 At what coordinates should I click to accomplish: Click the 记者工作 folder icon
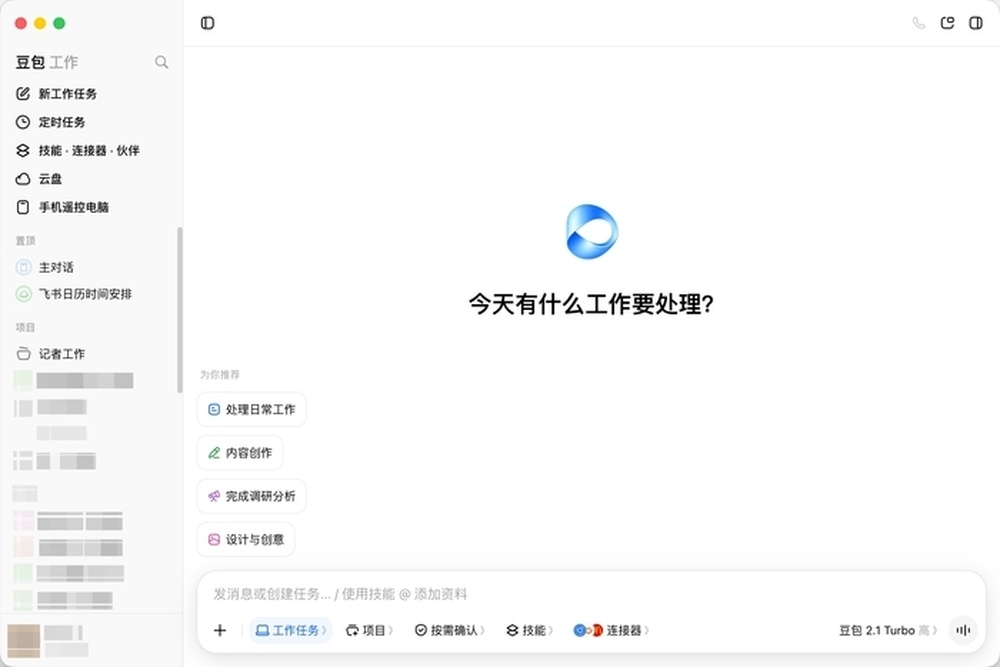[x=24, y=354]
